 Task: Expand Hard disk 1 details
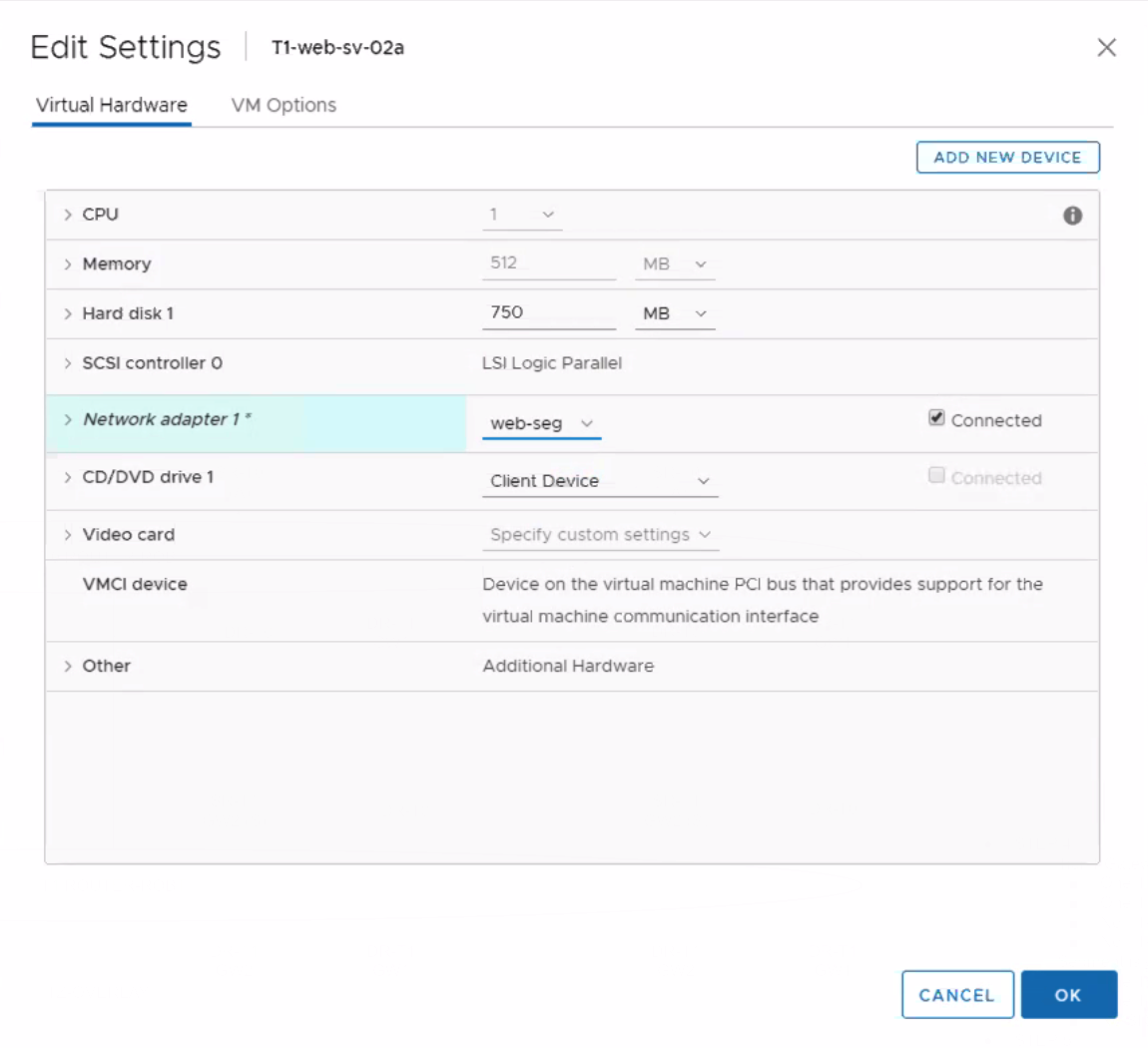pos(68,313)
